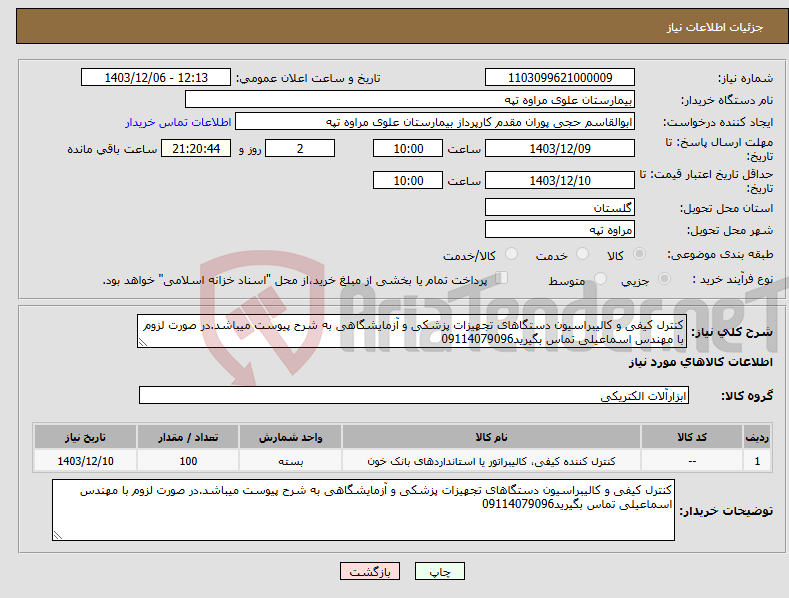Click the announcement date field 1403/12/06 - 12:13
The image size is (789, 598).
click(x=156, y=78)
